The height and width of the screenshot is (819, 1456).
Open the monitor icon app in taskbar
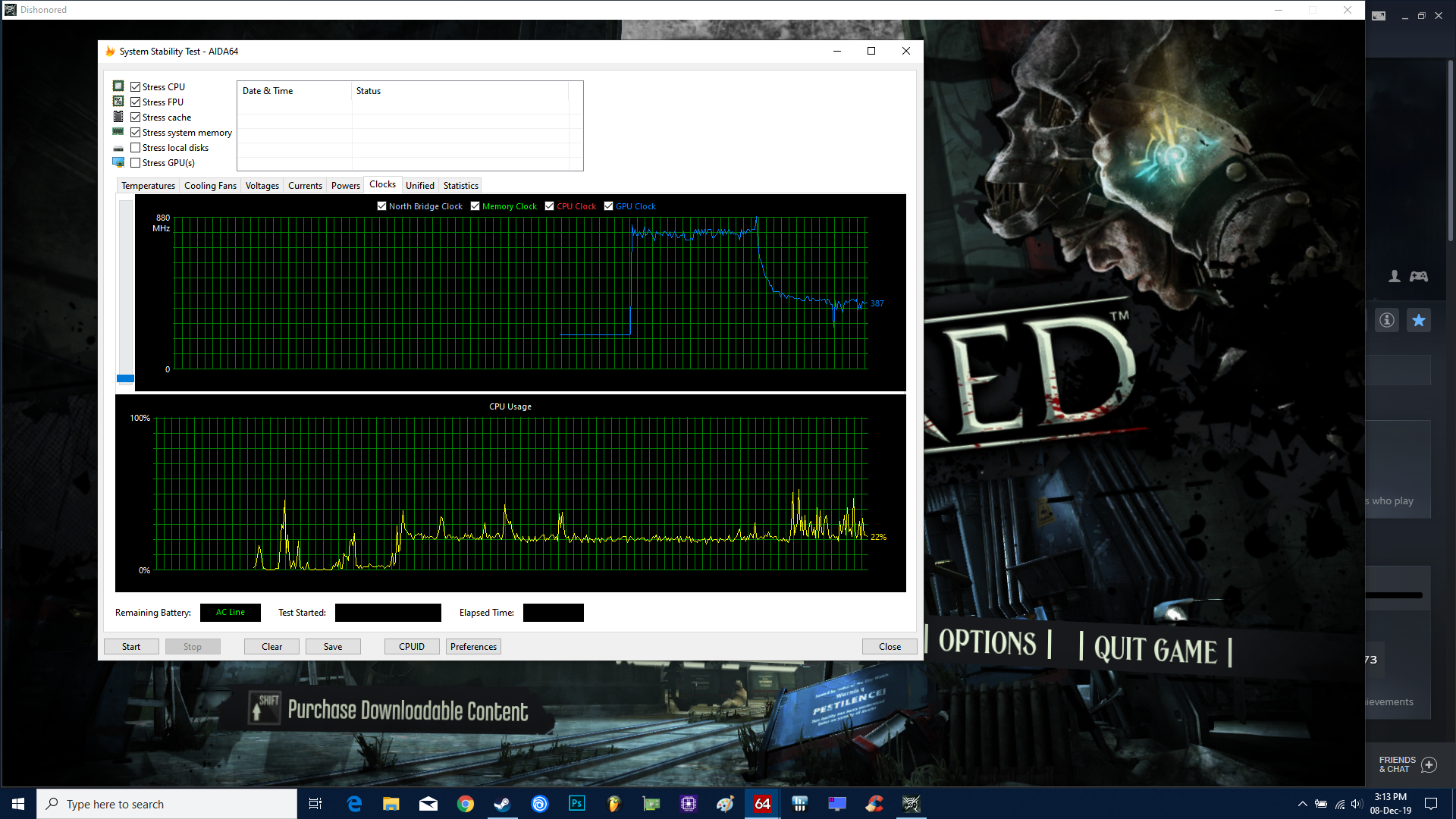tap(837, 804)
